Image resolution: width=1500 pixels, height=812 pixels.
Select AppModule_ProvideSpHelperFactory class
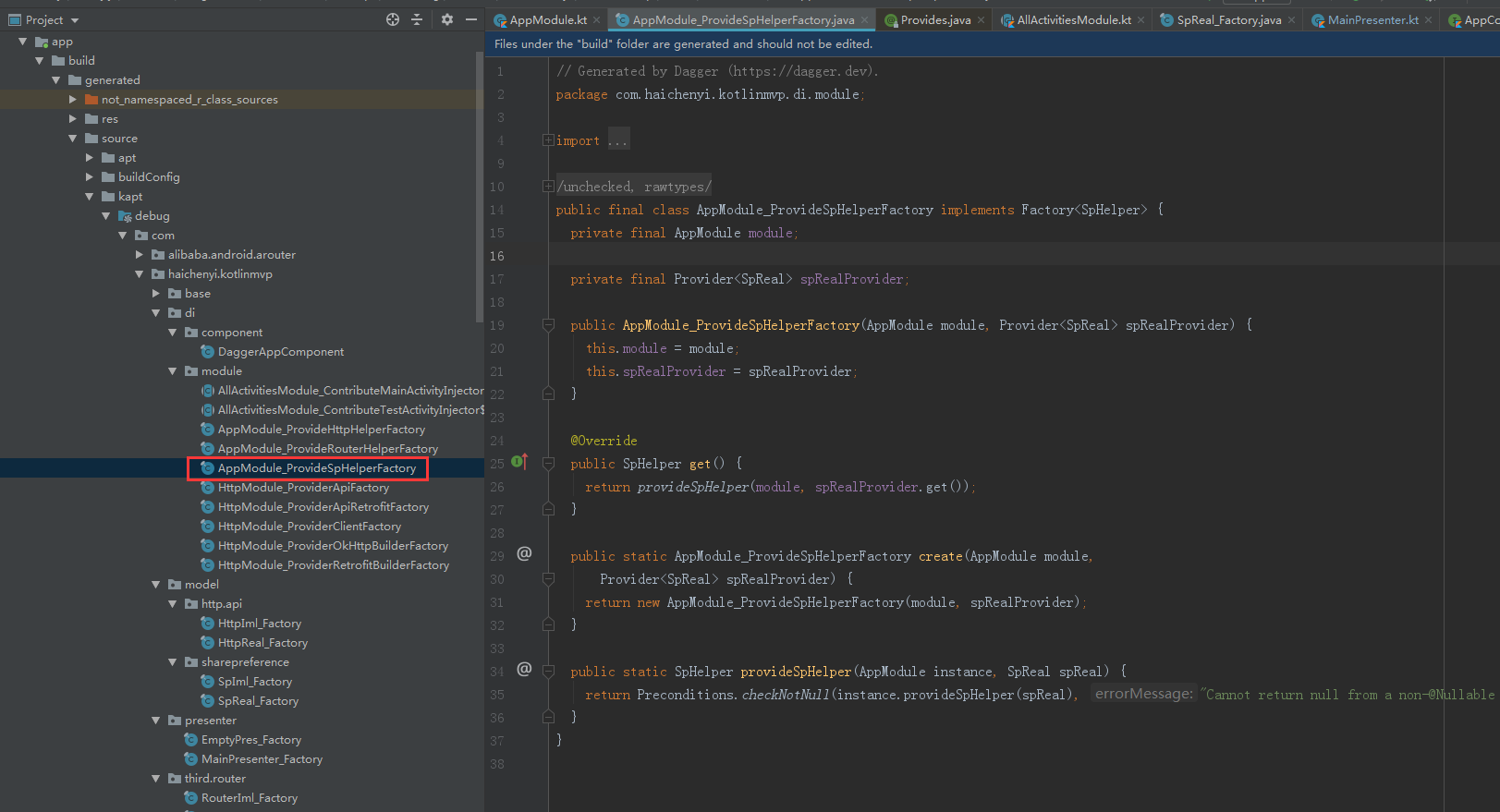click(x=317, y=468)
